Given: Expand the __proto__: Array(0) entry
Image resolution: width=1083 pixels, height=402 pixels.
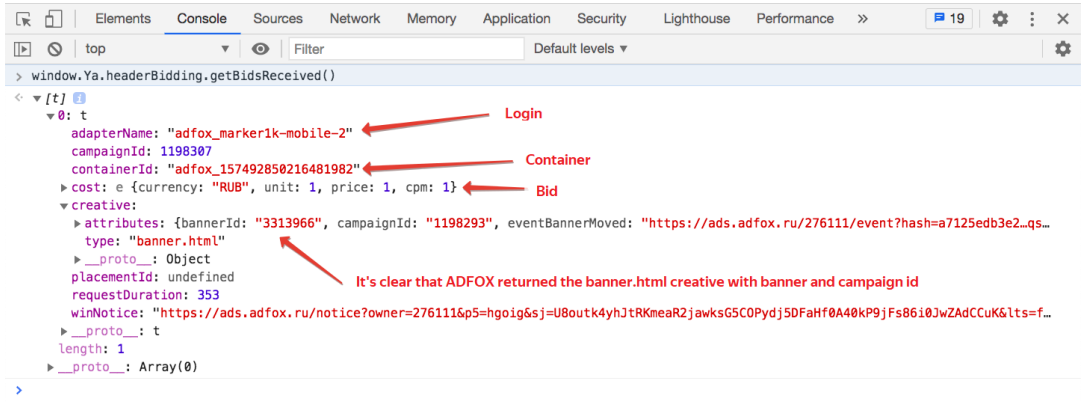Looking at the screenshot, I should point(52,367).
